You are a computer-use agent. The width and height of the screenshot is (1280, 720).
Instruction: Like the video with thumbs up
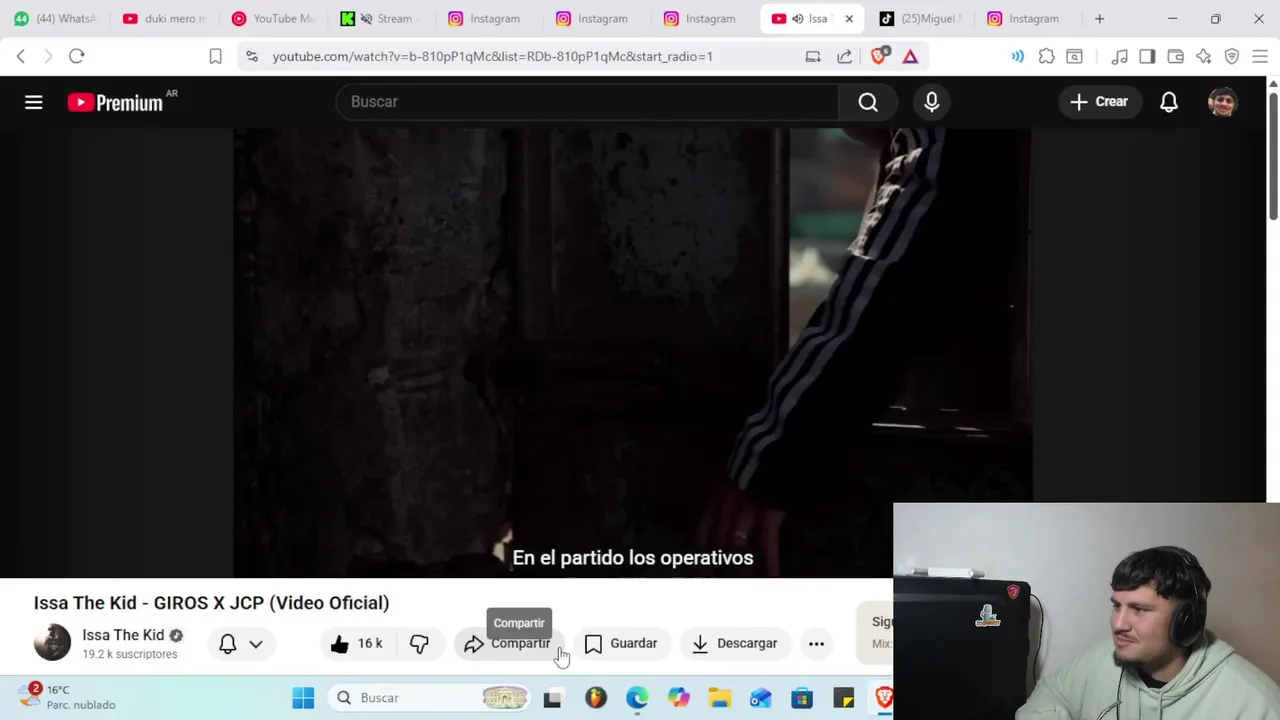(357, 644)
